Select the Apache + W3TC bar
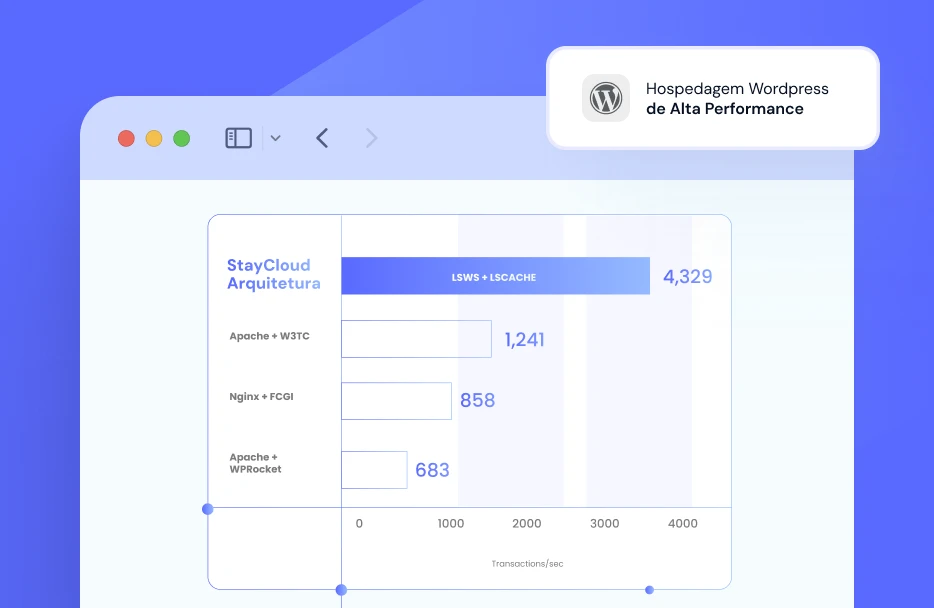This screenshot has width=934, height=608. pyautogui.click(x=416, y=339)
